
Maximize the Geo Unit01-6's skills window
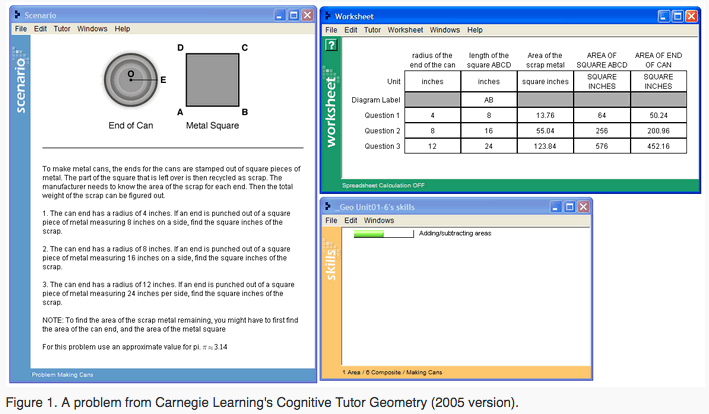pos(570,207)
